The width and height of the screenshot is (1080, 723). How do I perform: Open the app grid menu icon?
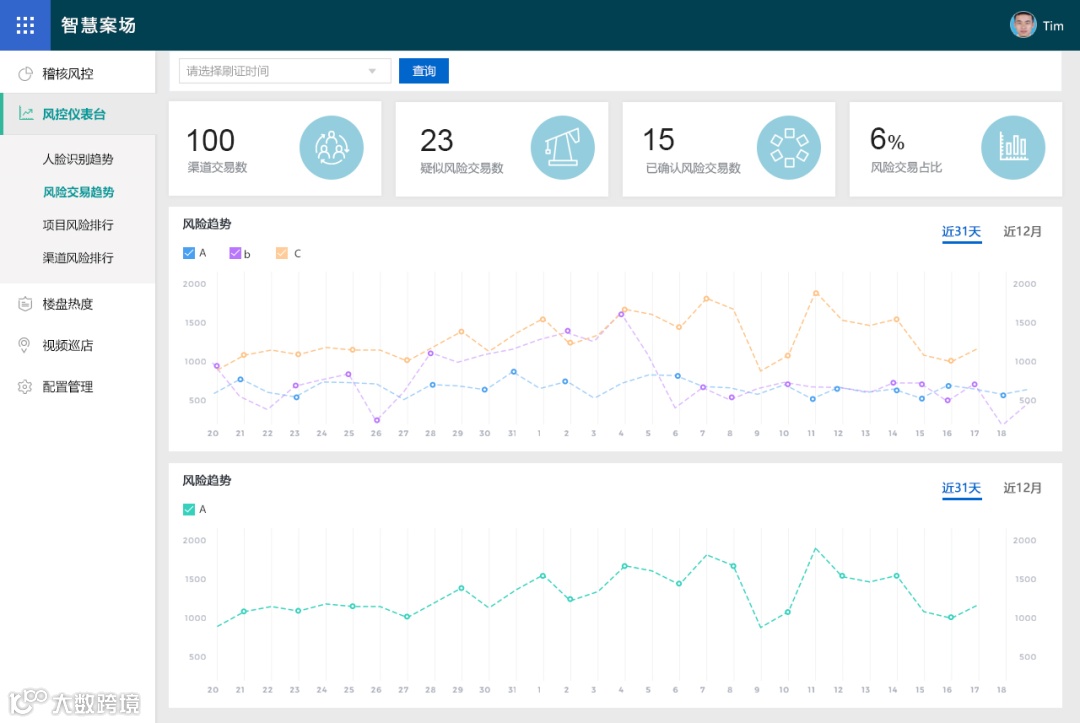tap(25, 25)
